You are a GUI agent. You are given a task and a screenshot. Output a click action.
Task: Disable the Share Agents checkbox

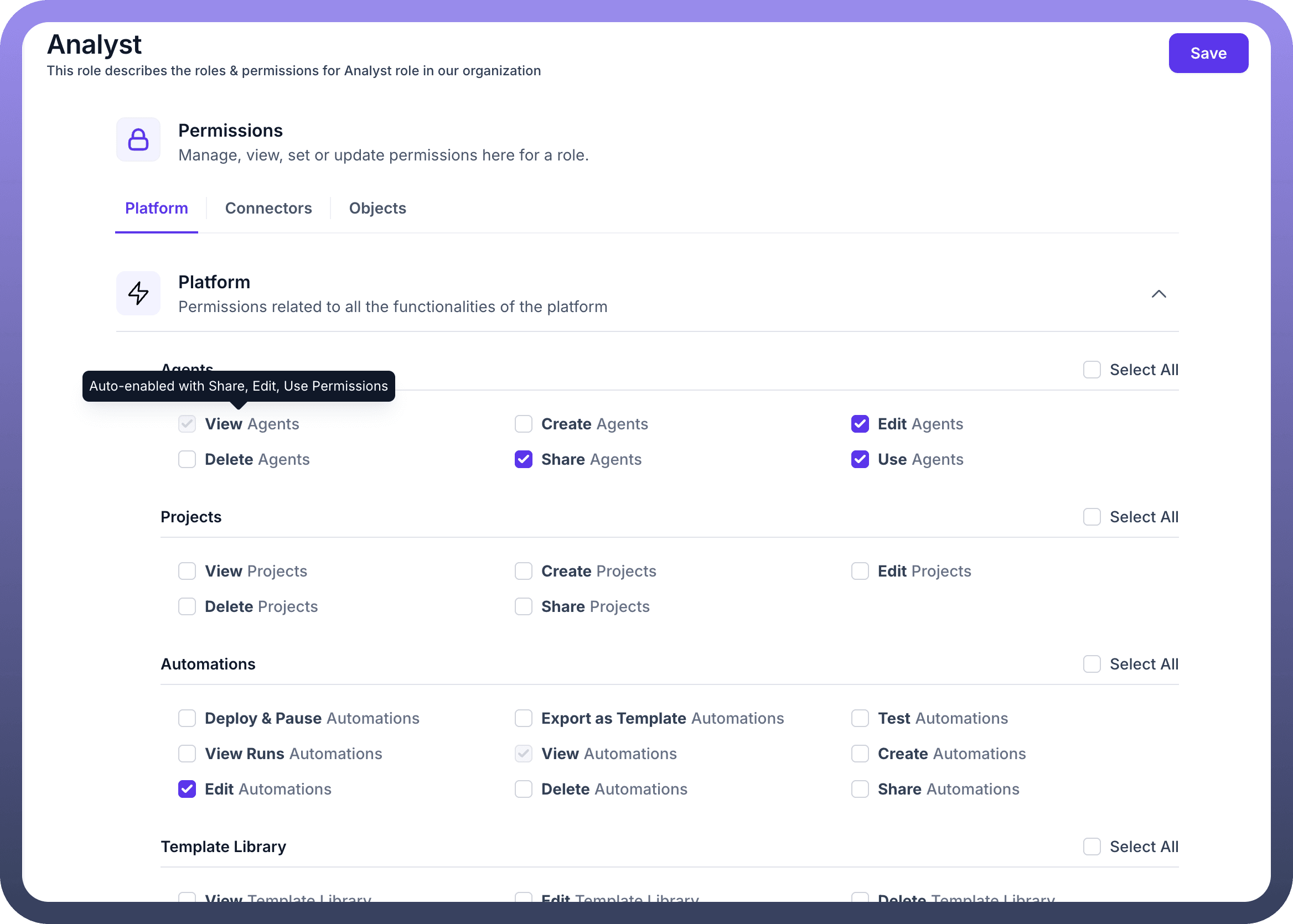523,459
